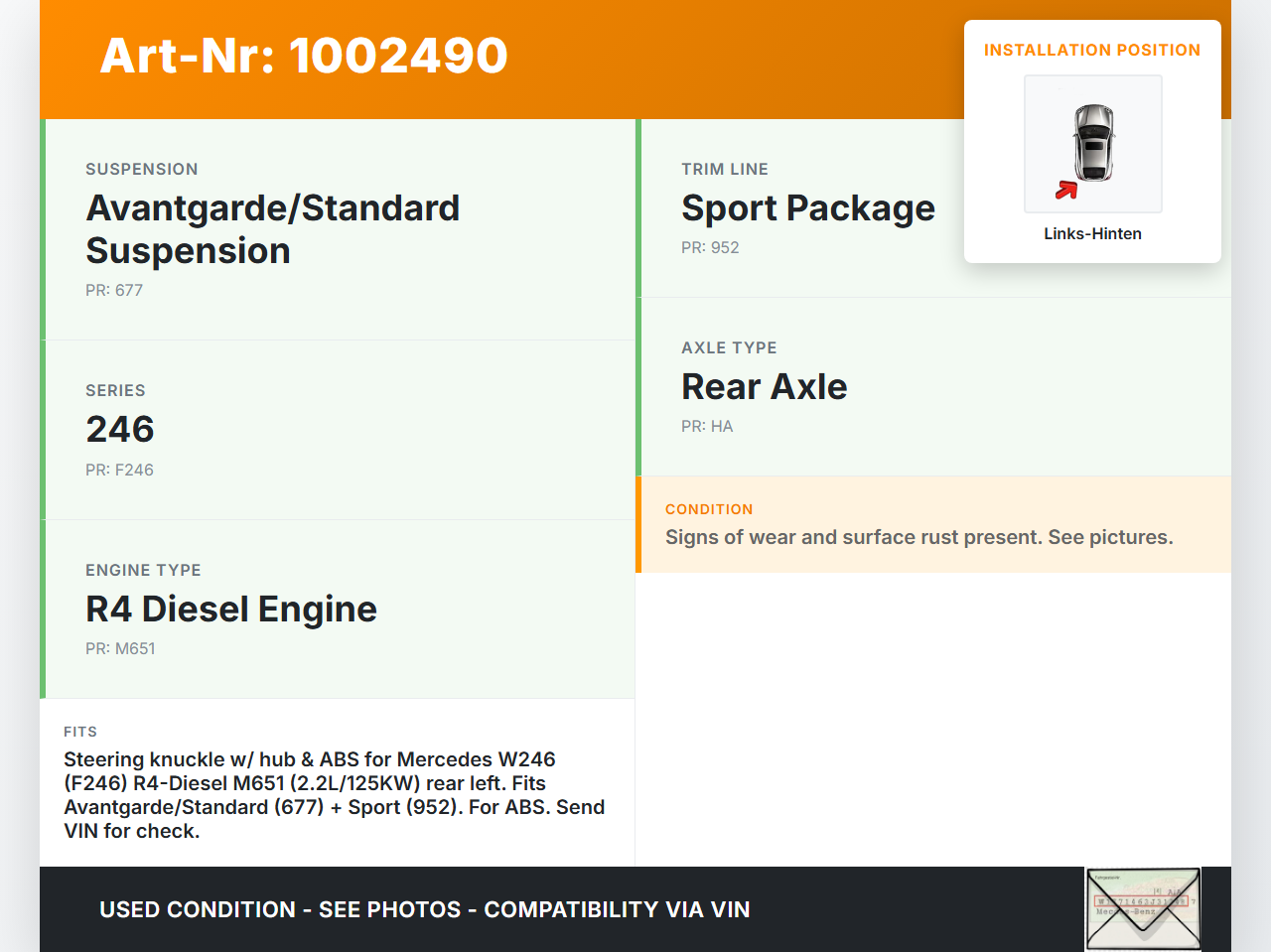Click the PR: M651 engine code
Screen dimensions: 1271x952
(120, 648)
